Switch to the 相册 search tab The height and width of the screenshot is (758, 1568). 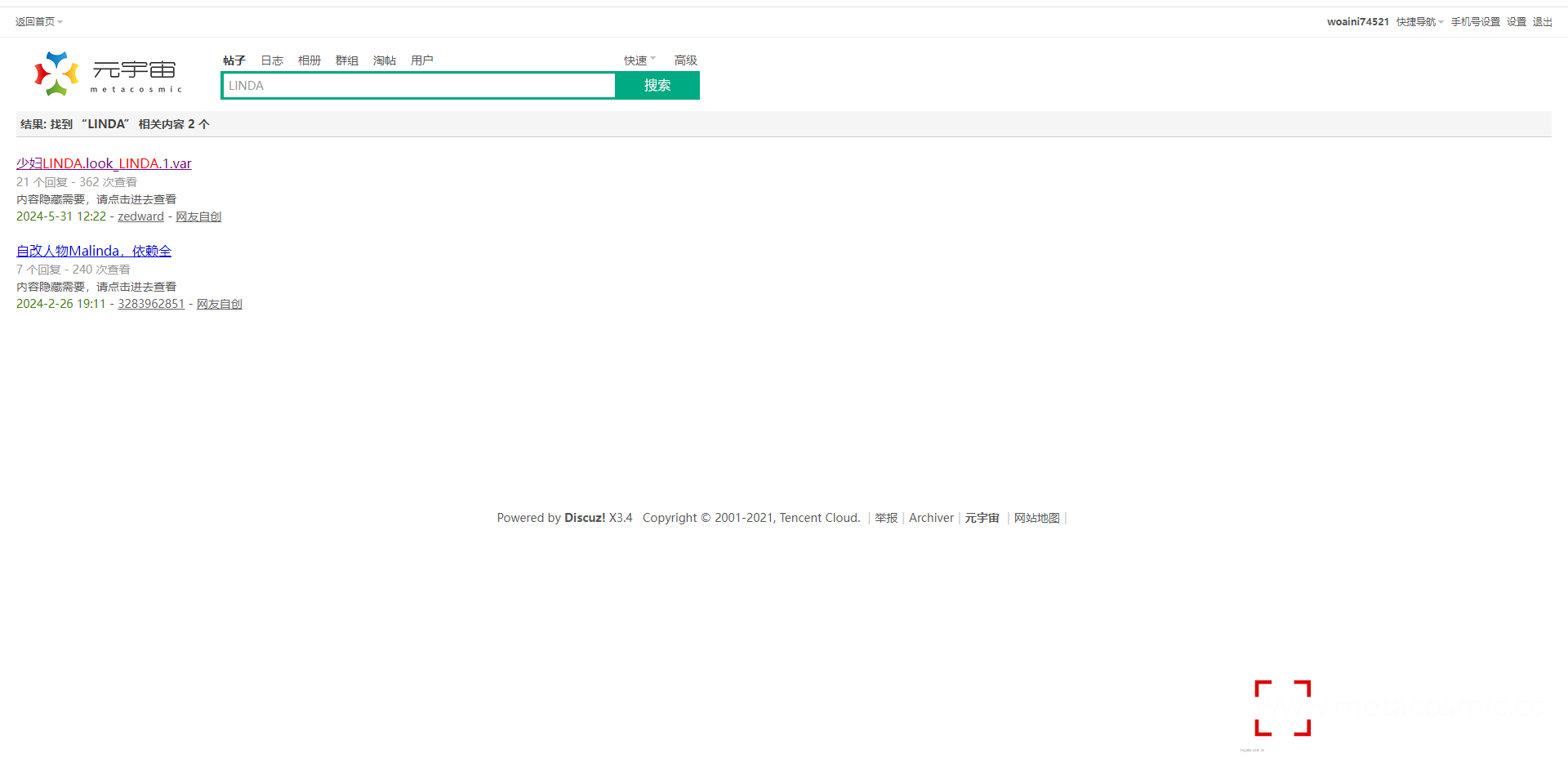pyautogui.click(x=310, y=60)
